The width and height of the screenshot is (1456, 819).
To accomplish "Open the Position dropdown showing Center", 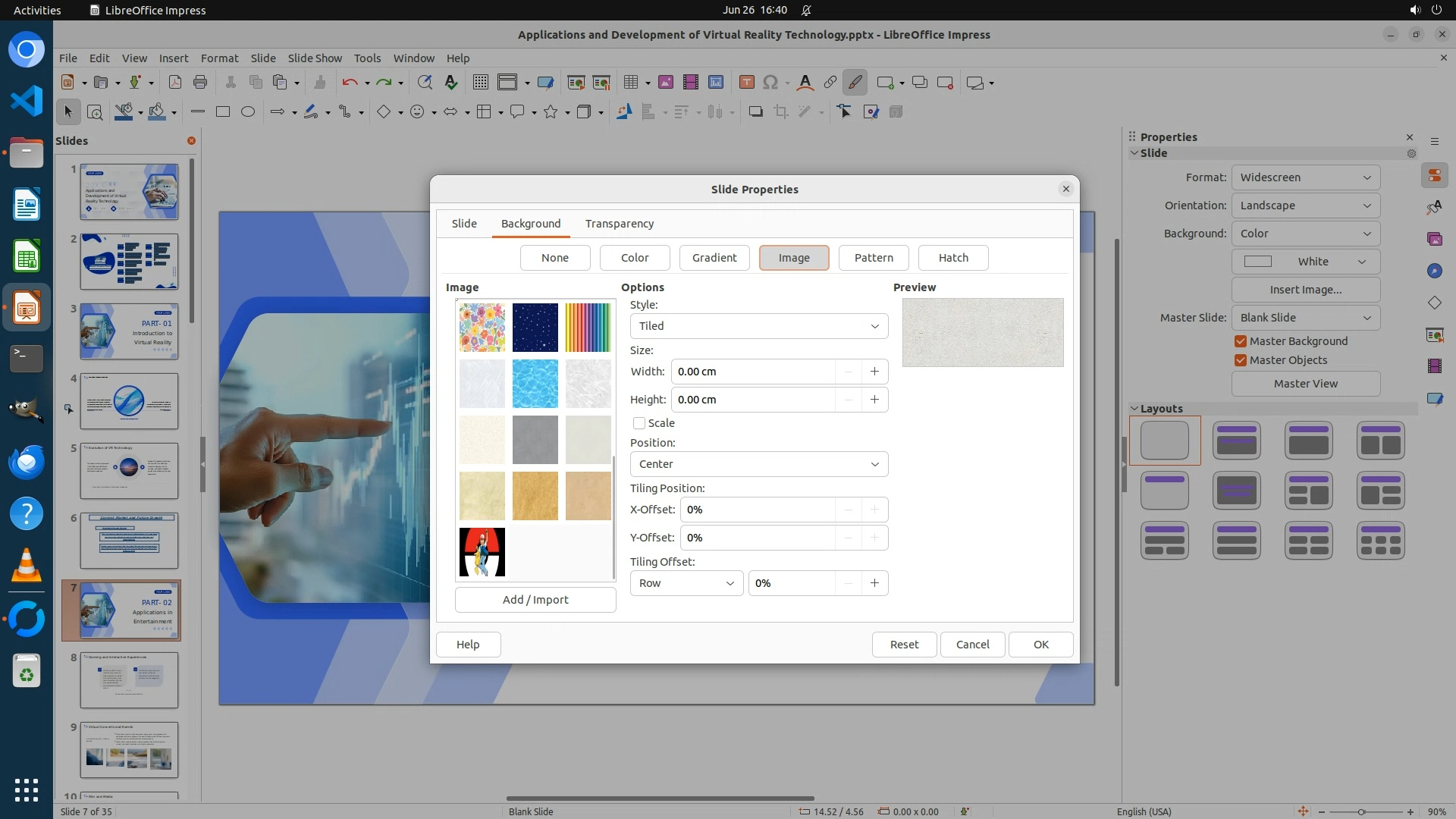I will coord(758,464).
